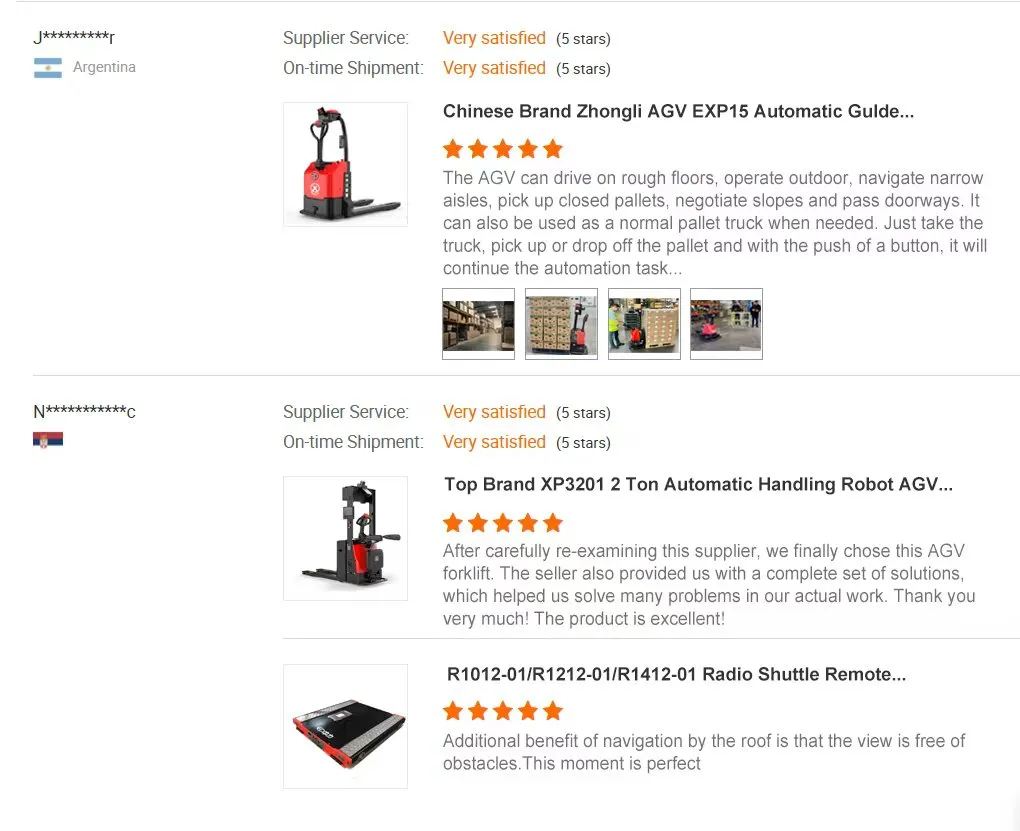Open the Radio Shuttle product image
This screenshot has width=1020, height=831.
(345, 726)
